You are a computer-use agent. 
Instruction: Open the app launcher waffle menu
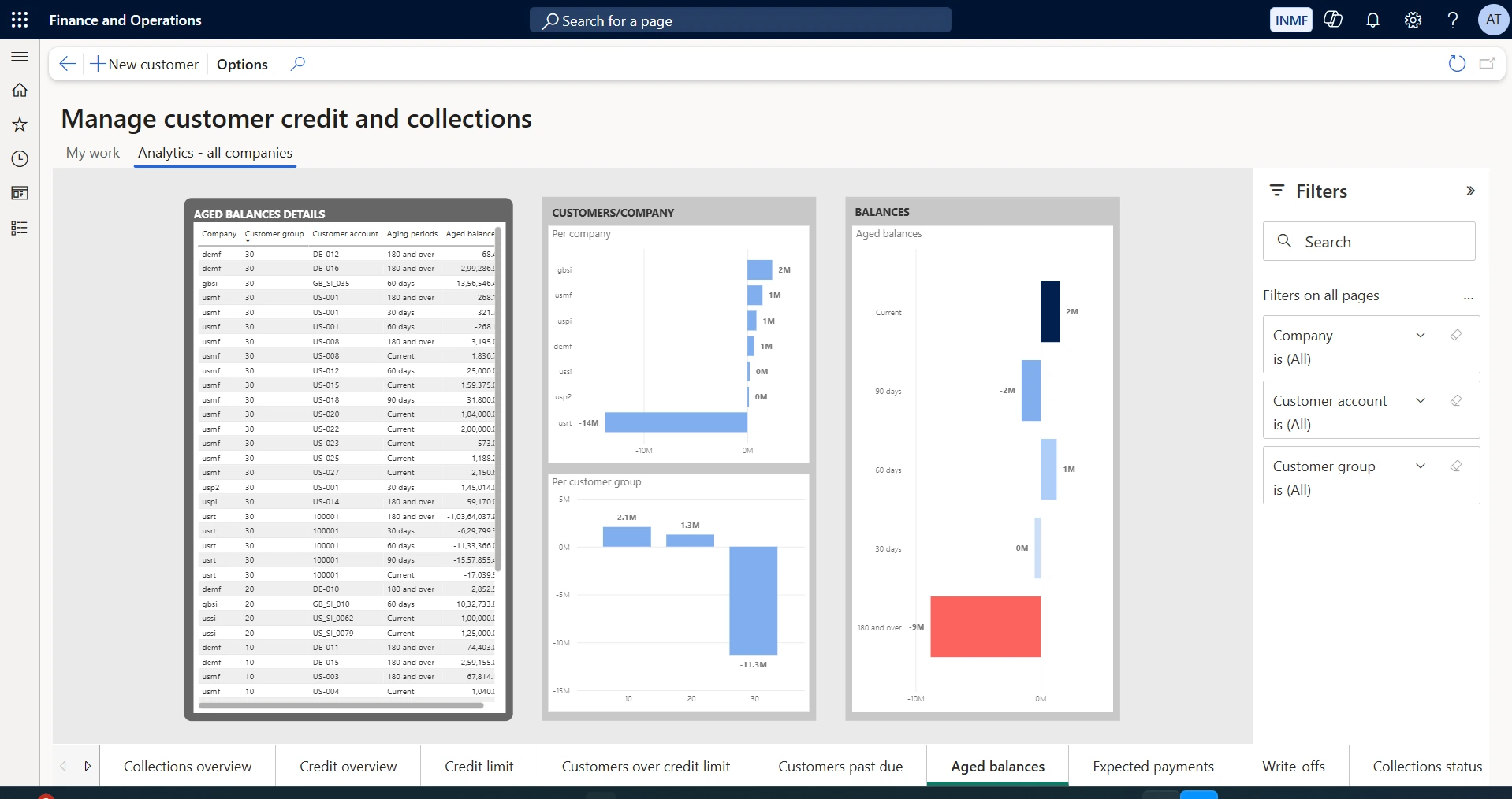20,20
